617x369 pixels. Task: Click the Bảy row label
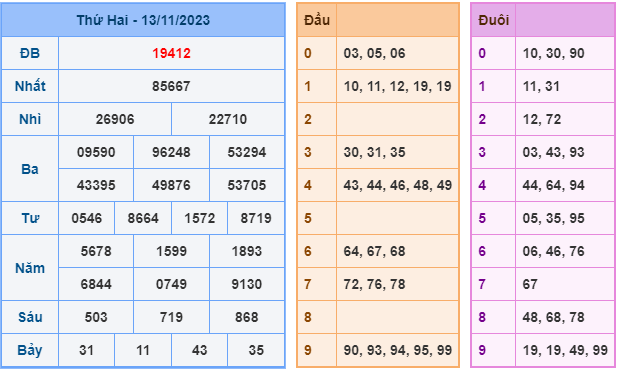(x=30, y=350)
